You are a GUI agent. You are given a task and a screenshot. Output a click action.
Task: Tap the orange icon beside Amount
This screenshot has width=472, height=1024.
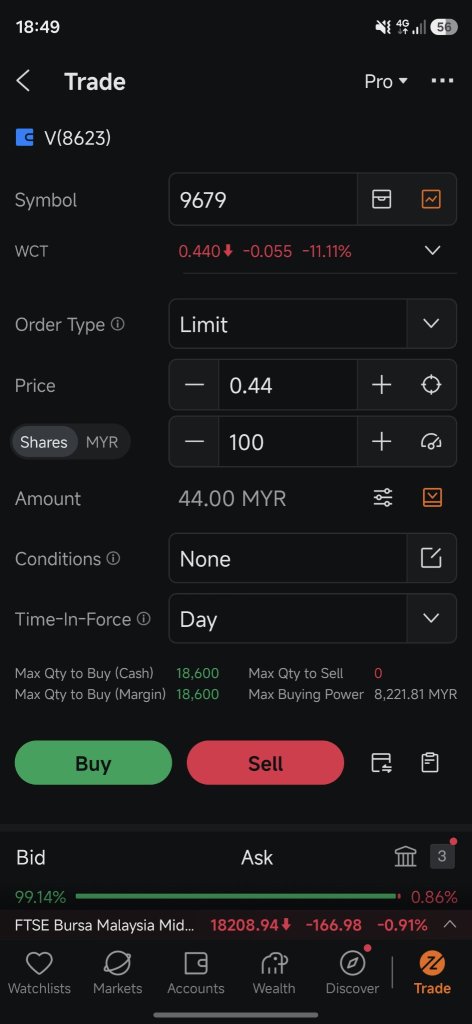(x=432, y=498)
